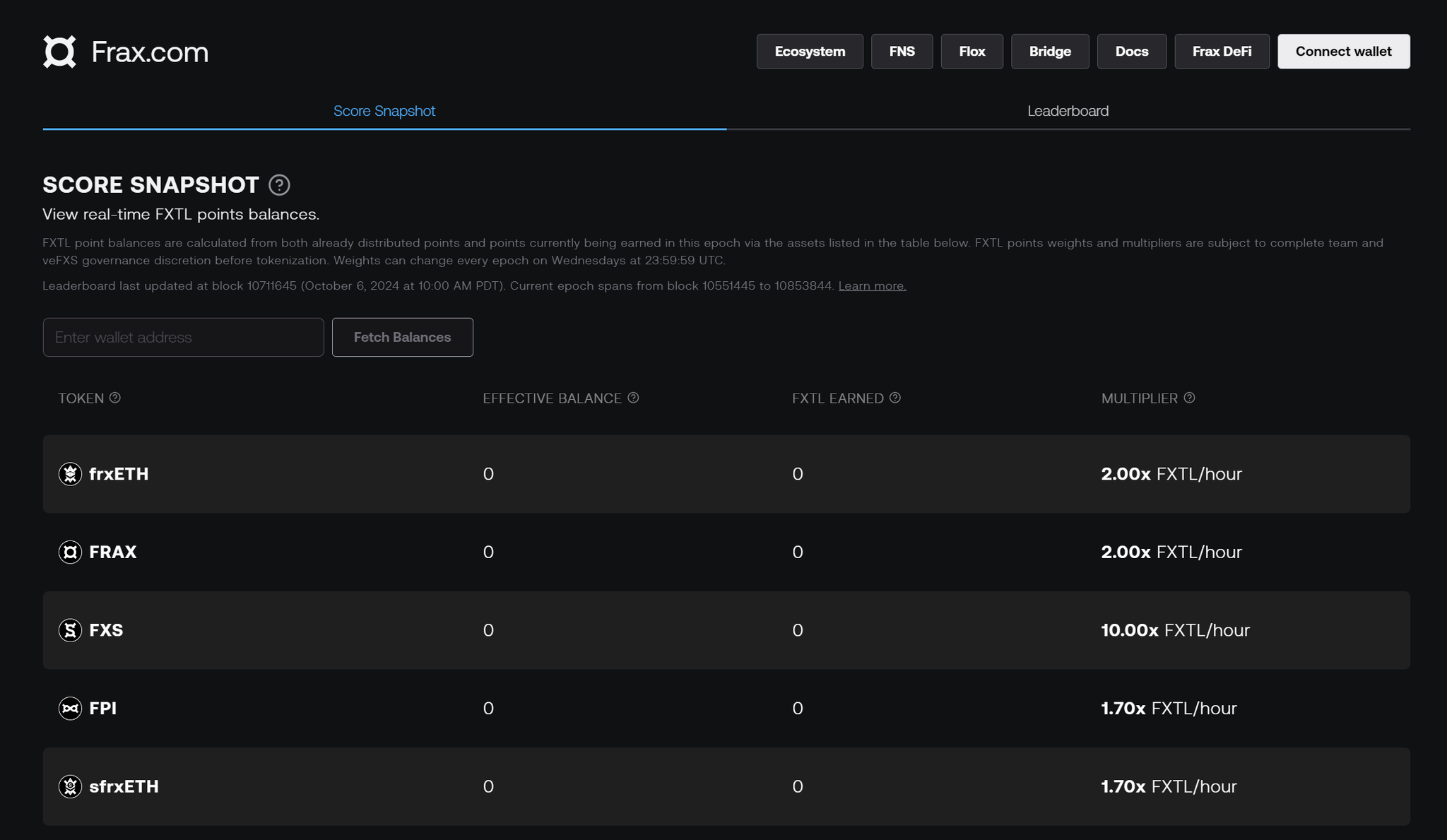Click the FXTL EARNED column header
The width and height of the screenshot is (1447, 840).
coord(837,398)
